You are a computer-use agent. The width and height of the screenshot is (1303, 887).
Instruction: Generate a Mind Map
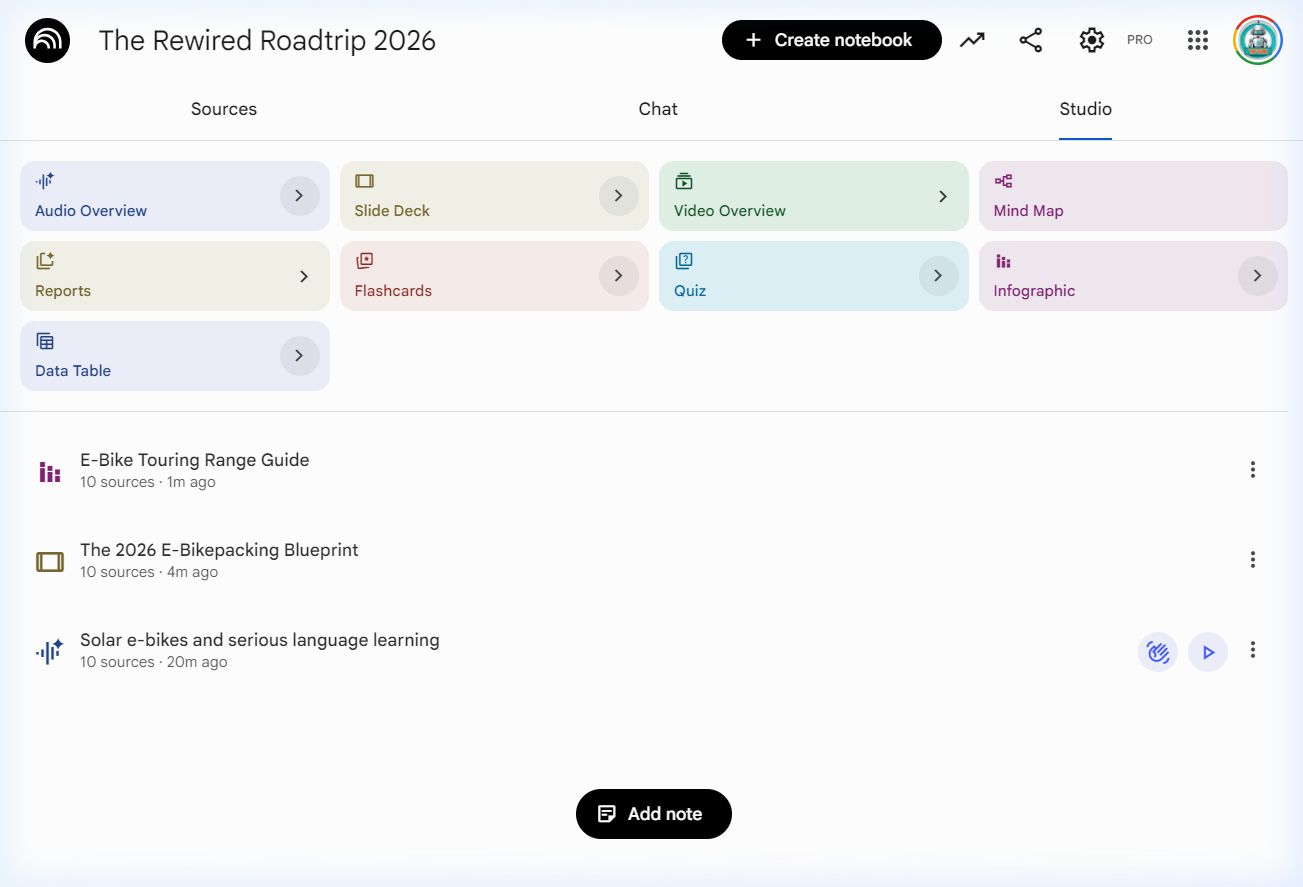(x=1132, y=196)
